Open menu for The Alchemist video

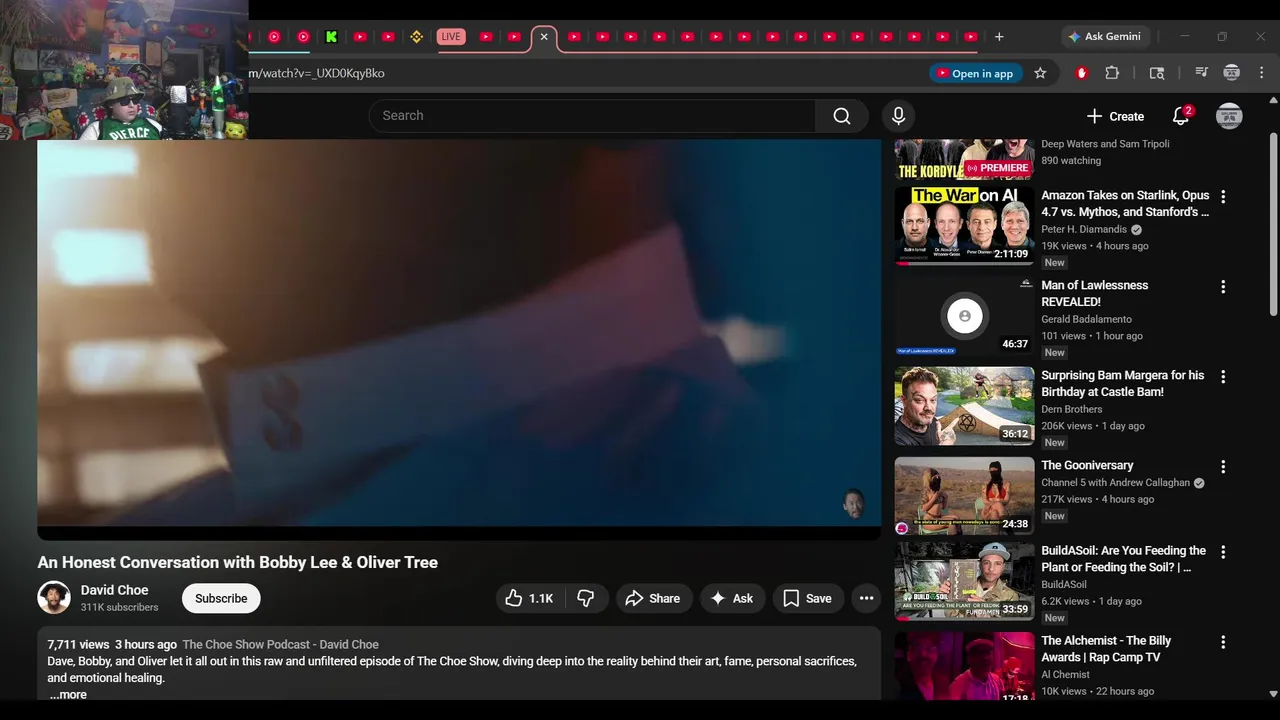(1222, 642)
